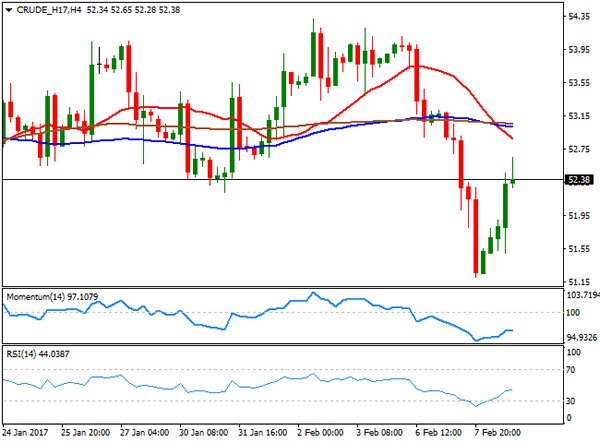Select the 53.55 price axis label
Viewport: 600px width, 443px height.
coord(579,83)
